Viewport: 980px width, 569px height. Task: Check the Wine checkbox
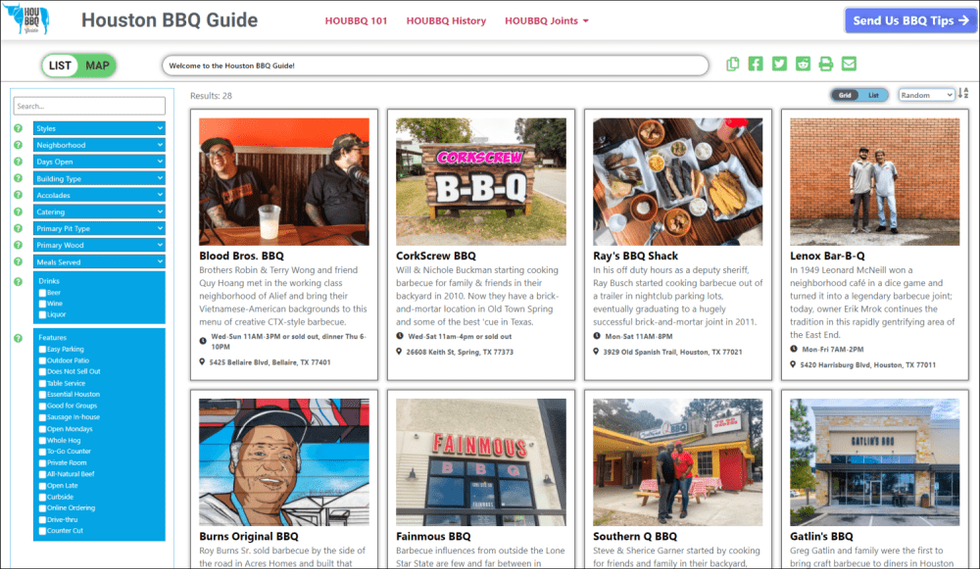[x=42, y=304]
